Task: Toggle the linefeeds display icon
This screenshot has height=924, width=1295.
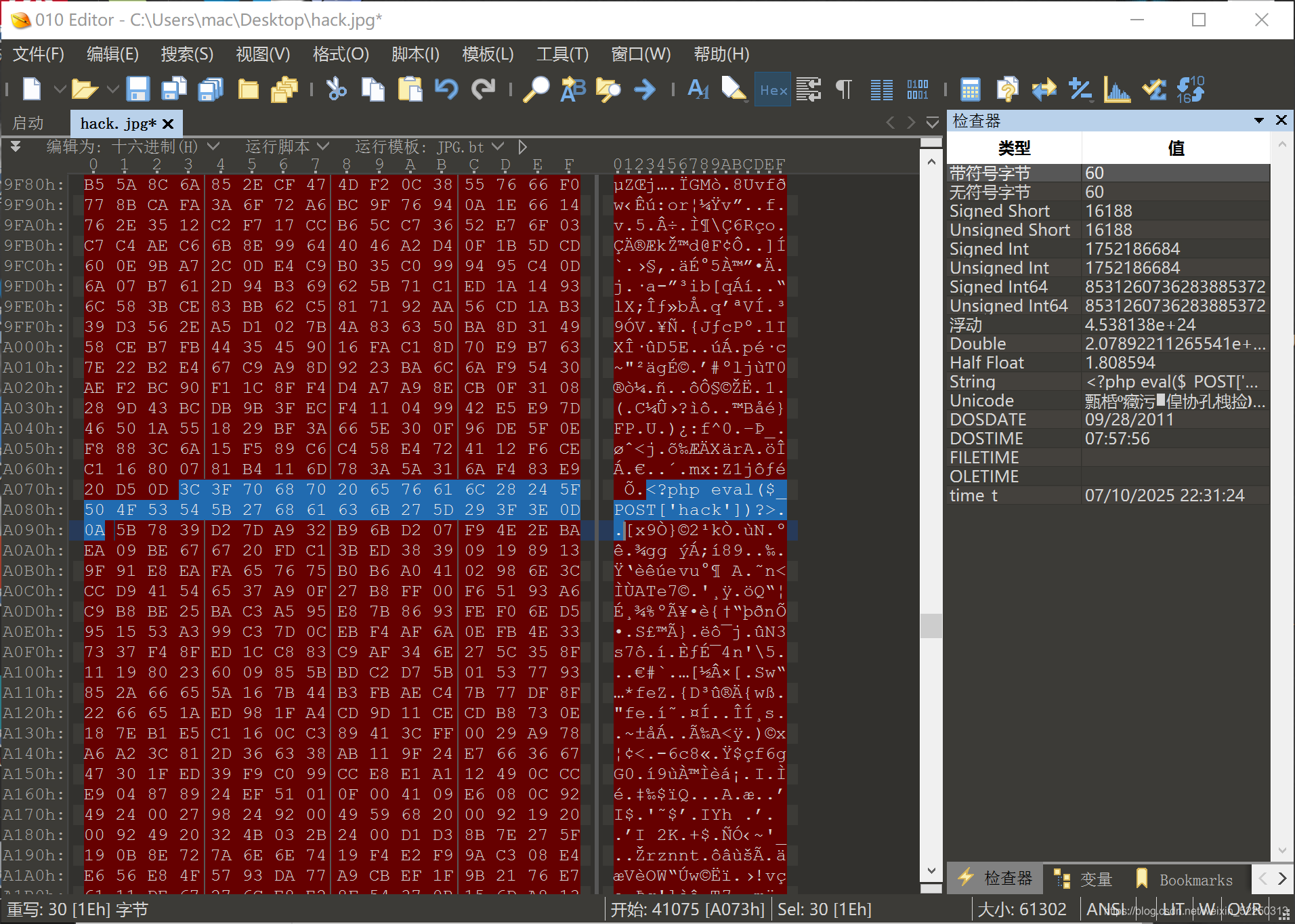Action: coord(809,89)
